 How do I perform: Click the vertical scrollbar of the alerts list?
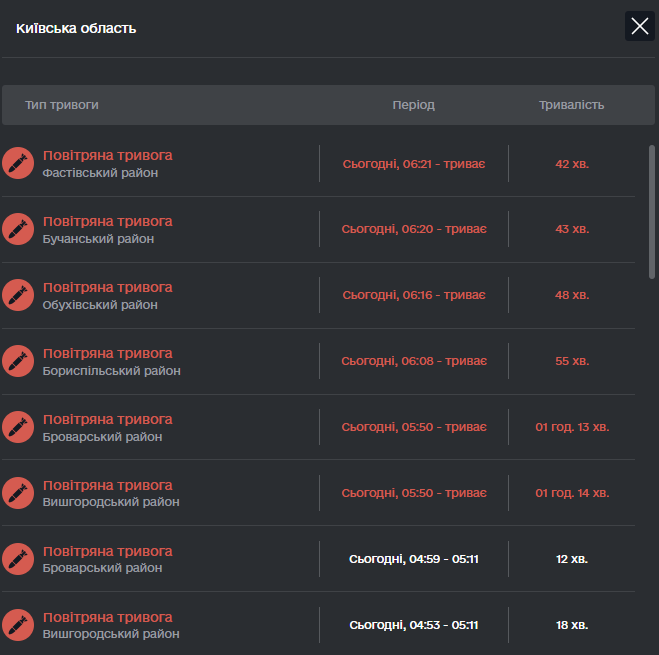(652, 212)
